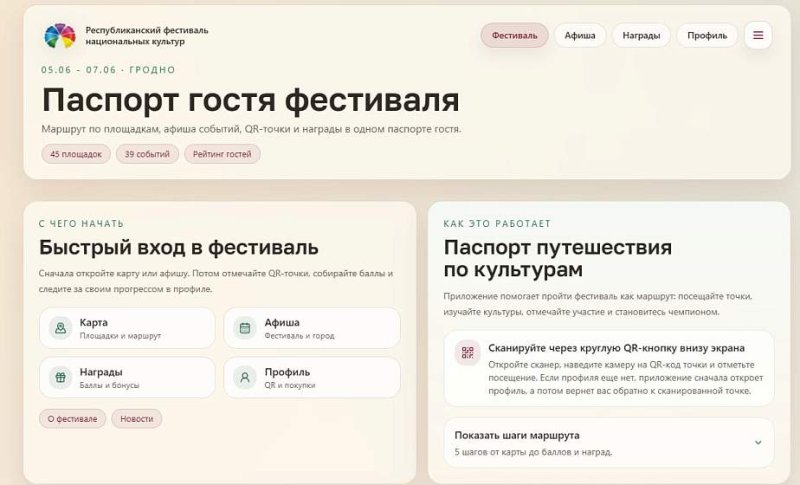Click the 39 событий chip
The height and width of the screenshot is (485, 800).
pos(147,154)
